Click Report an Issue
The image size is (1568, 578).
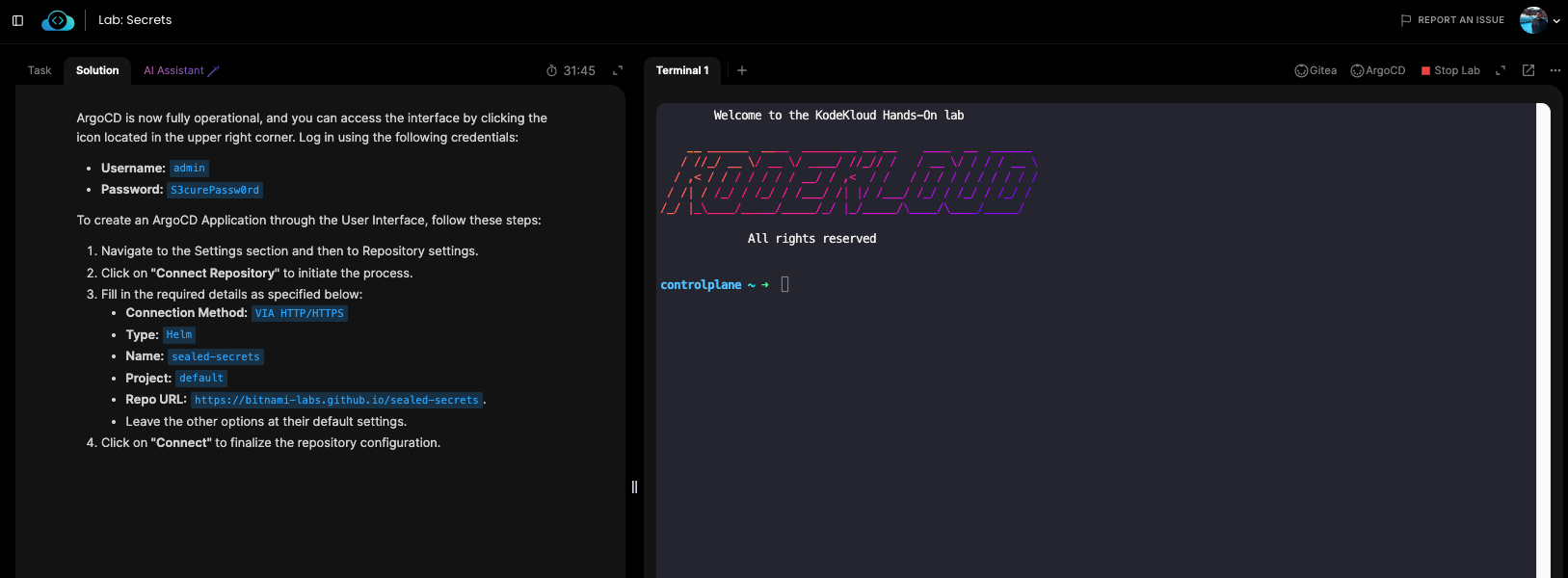pyautogui.click(x=1452, y=20)
